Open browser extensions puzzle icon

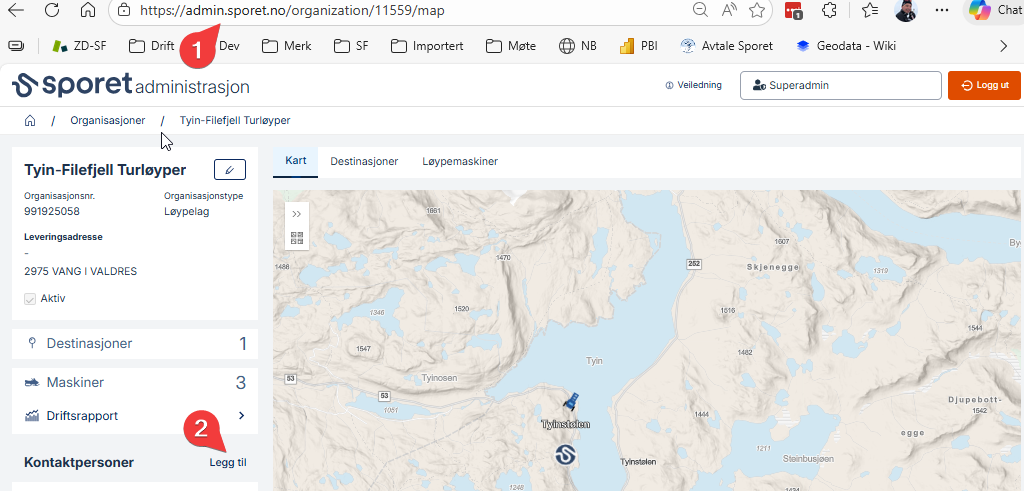829,11
